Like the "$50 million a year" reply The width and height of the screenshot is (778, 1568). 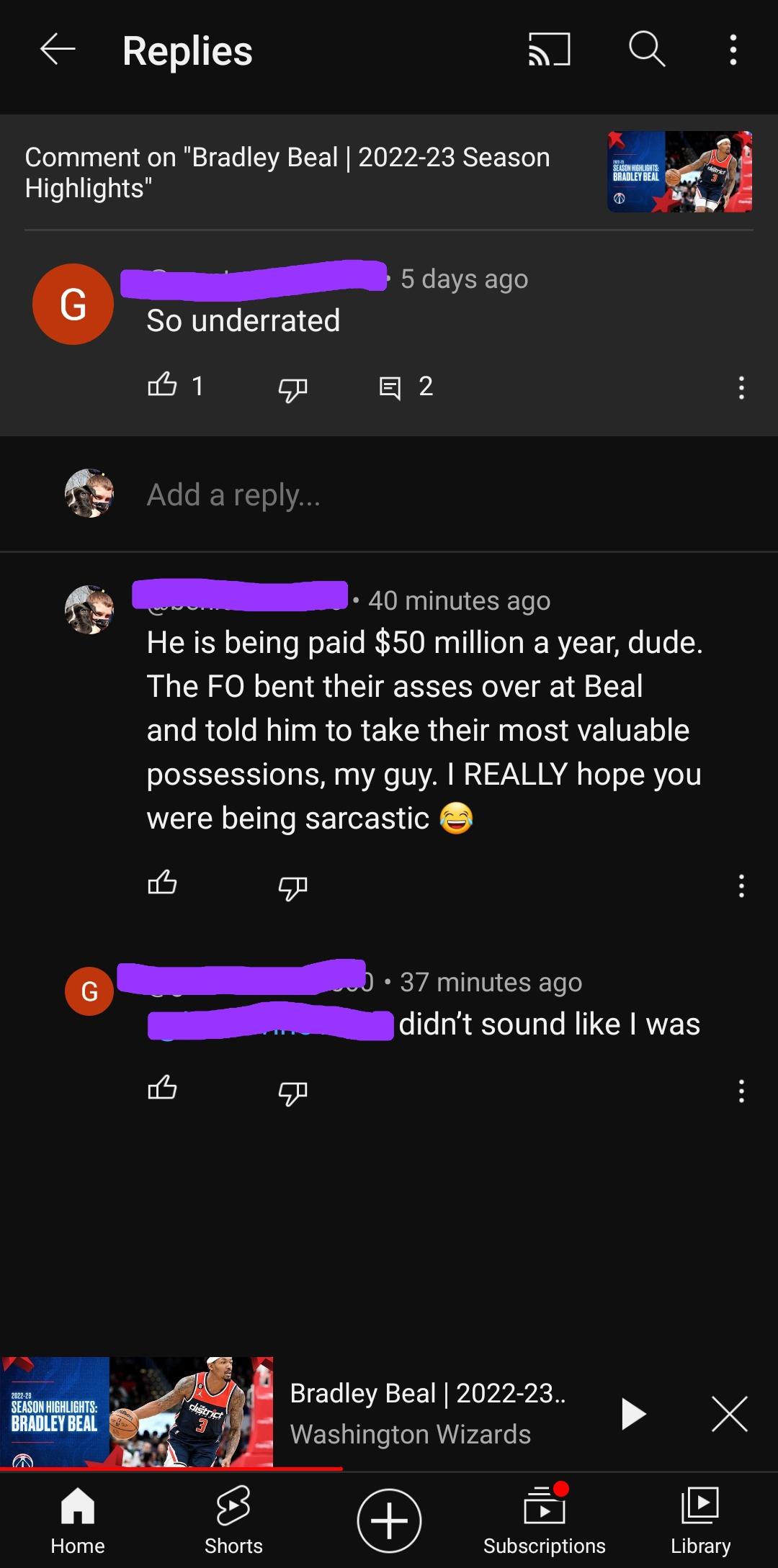[162, 883]
